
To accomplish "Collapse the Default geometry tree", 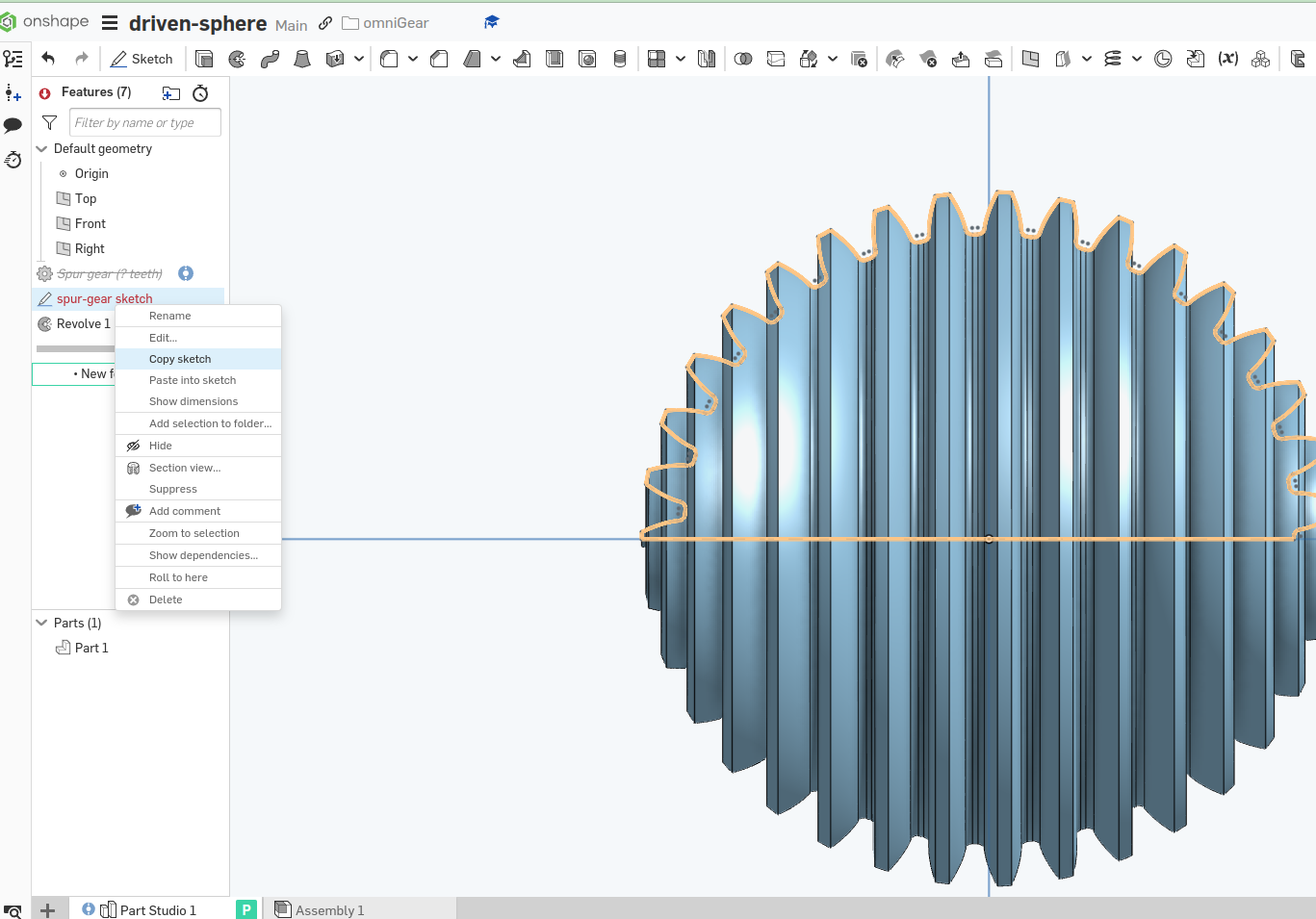I will point(41,149).
